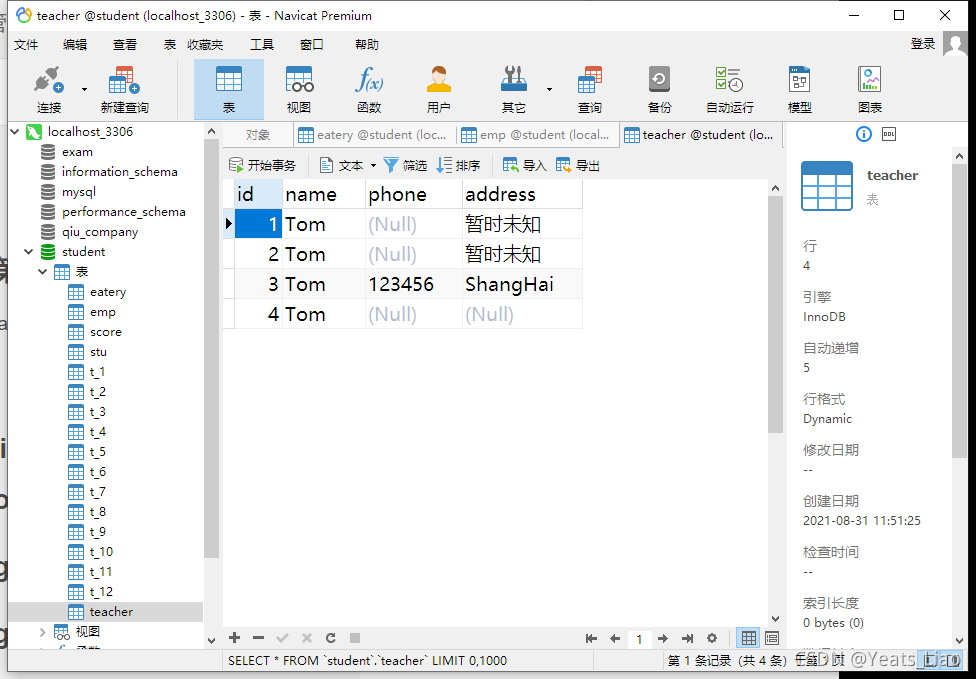Screen dimensions: 976x679
Task: Open the 工具 menu
Action: click(x=261, y=45)
